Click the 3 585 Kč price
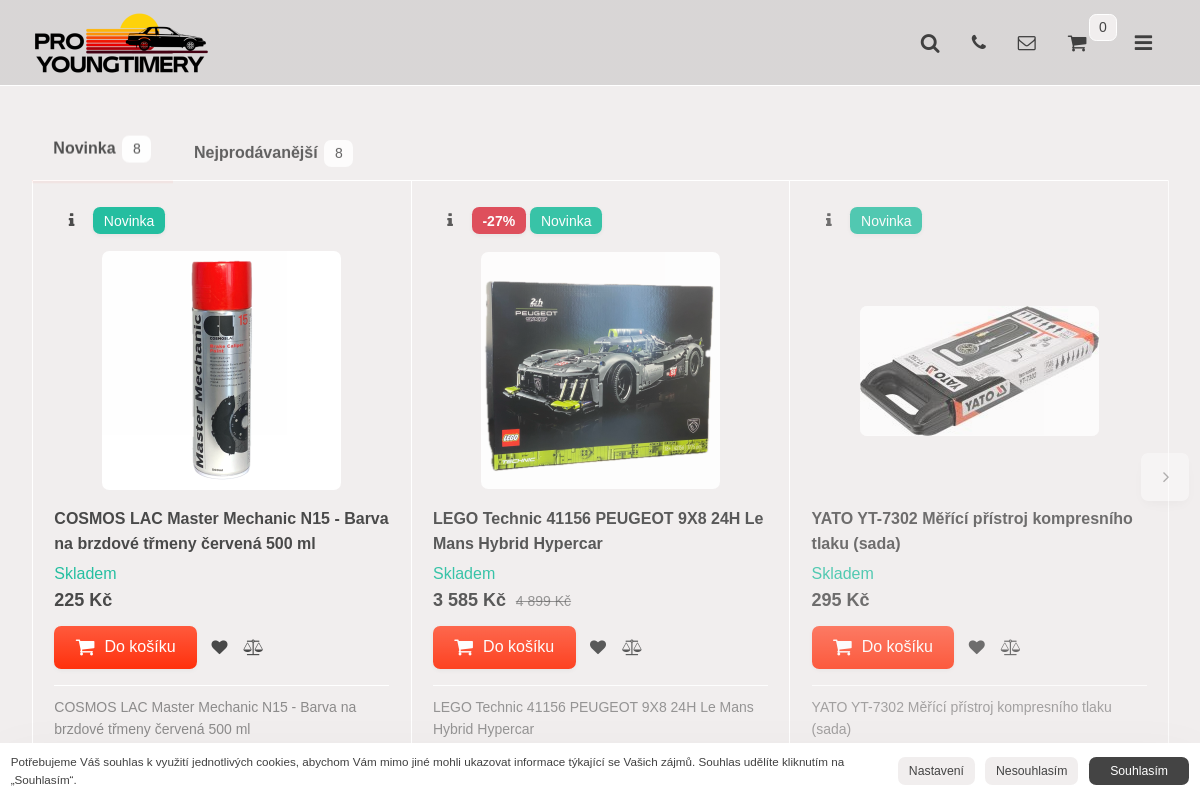 pos(469,600)
